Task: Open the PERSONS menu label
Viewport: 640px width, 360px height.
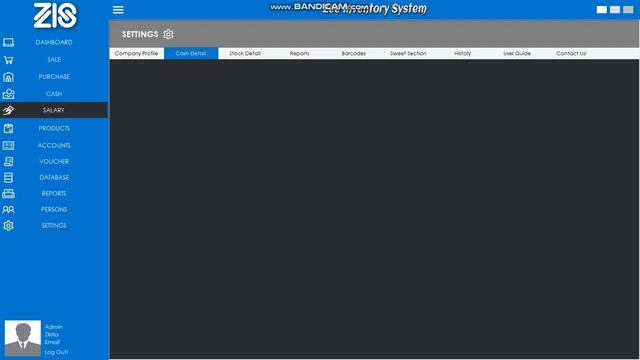Action: click(54, 209)
